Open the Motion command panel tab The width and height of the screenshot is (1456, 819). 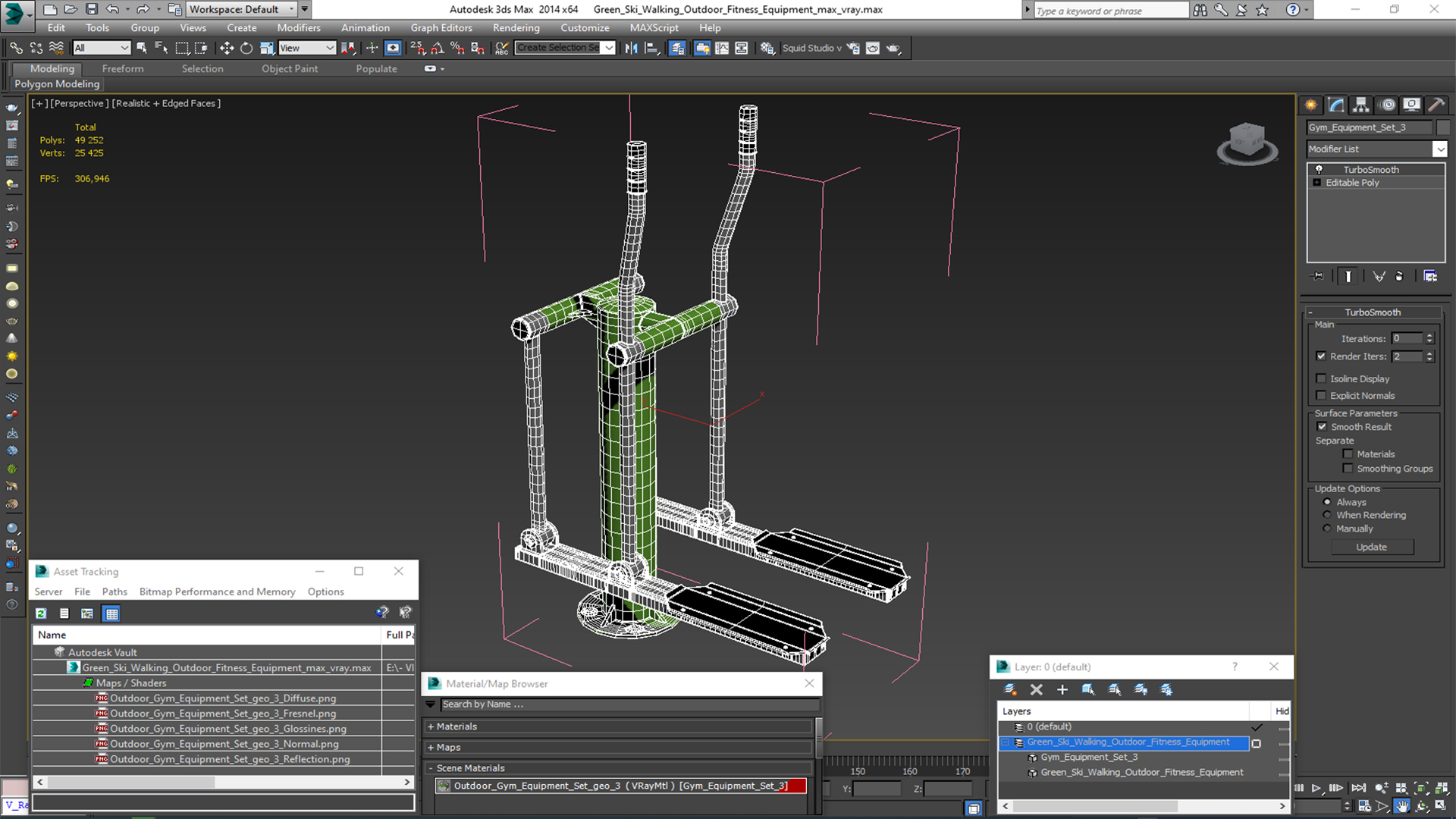1387,105
